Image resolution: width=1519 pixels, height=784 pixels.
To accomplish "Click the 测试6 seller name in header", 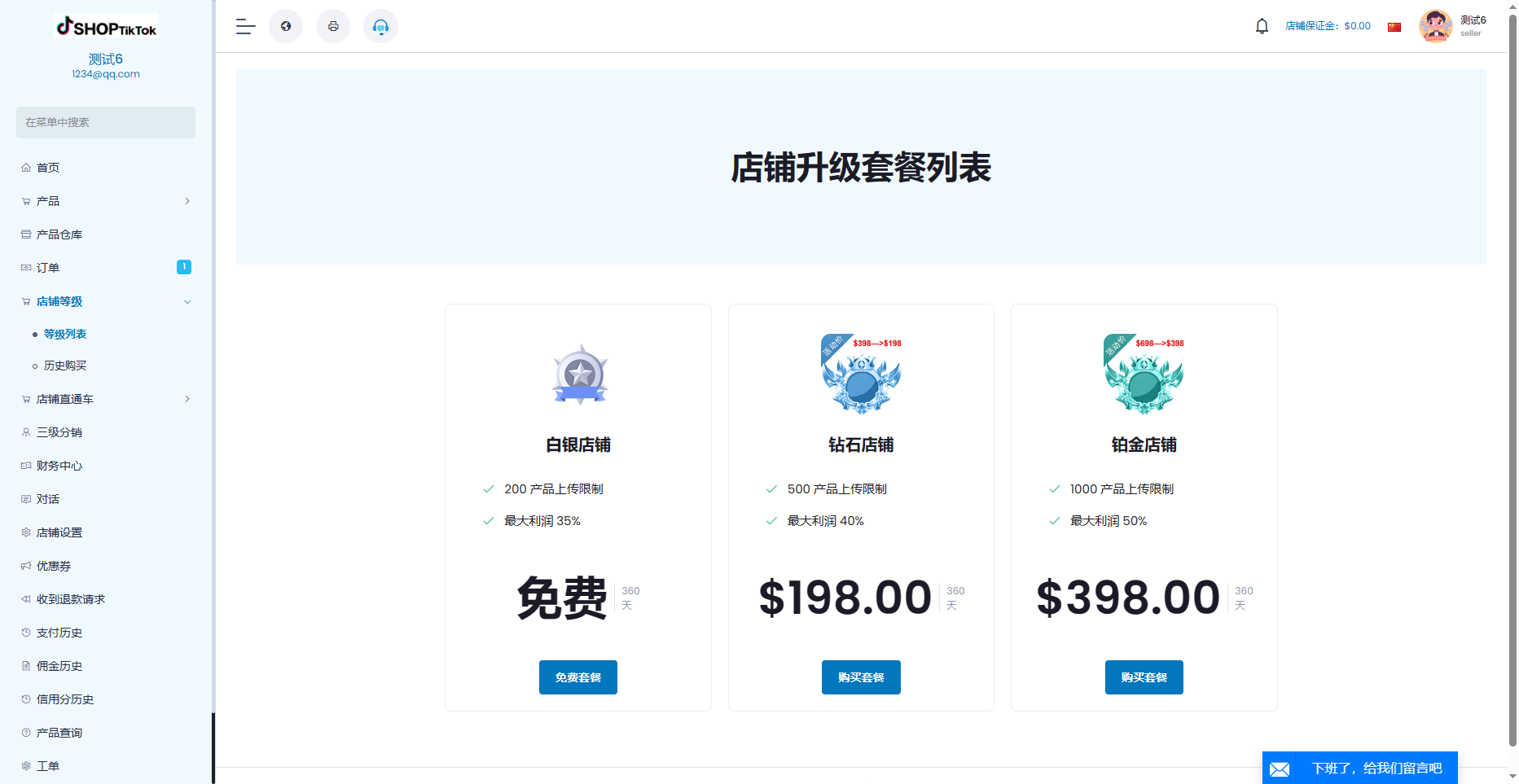I will pos(1473,20).
